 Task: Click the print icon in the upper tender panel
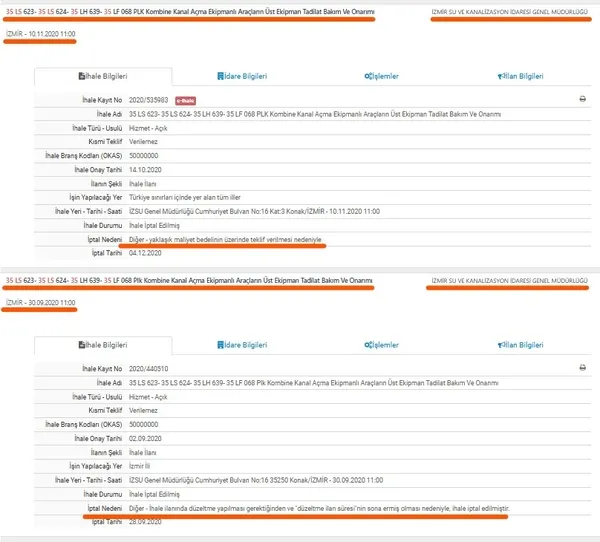click(582, 100)
